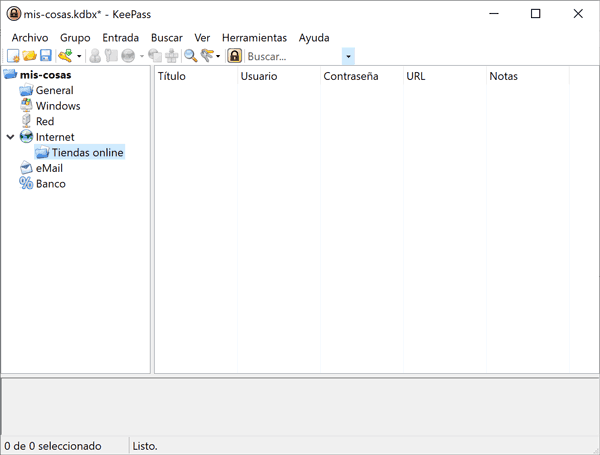Open a database with the folder icon
The height and width of the screenshot is (455, 600).
pos(29,56)
